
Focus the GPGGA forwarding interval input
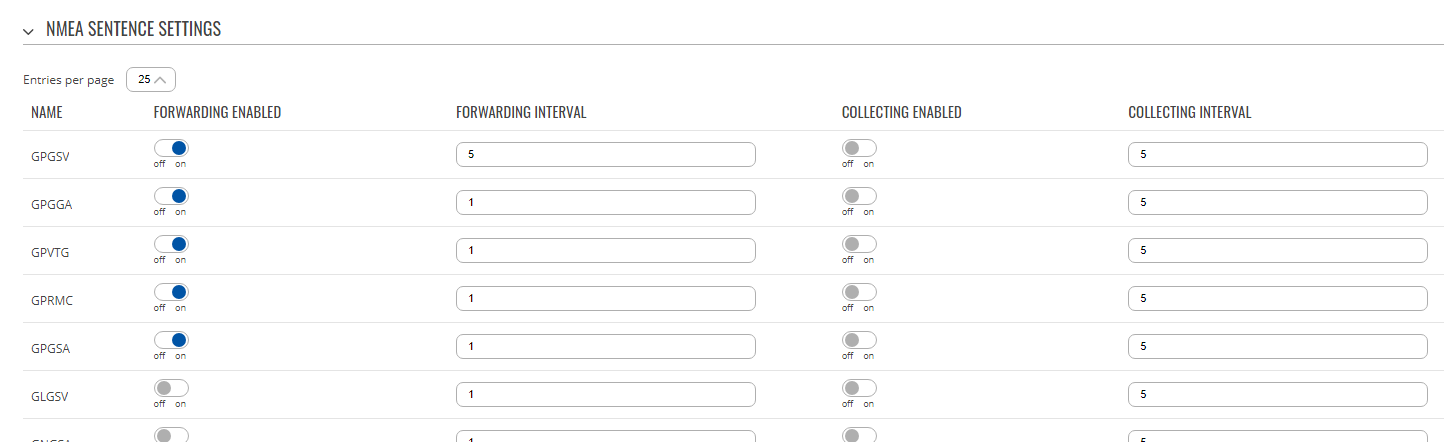(x=605, y=202)
